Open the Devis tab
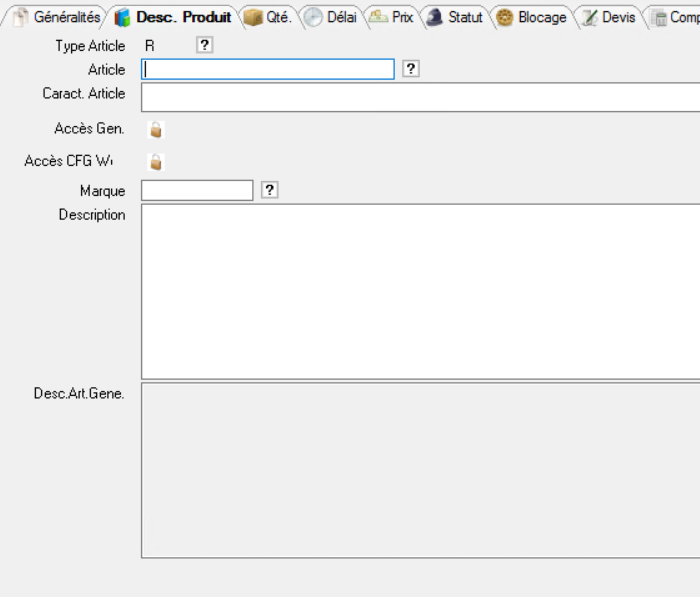 click(x=609, y=17)
